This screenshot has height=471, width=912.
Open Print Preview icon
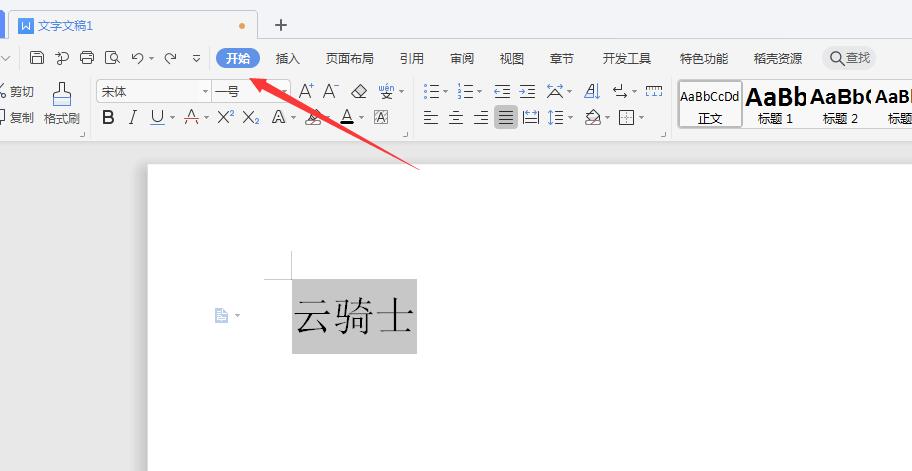click(x=112, y=58)
